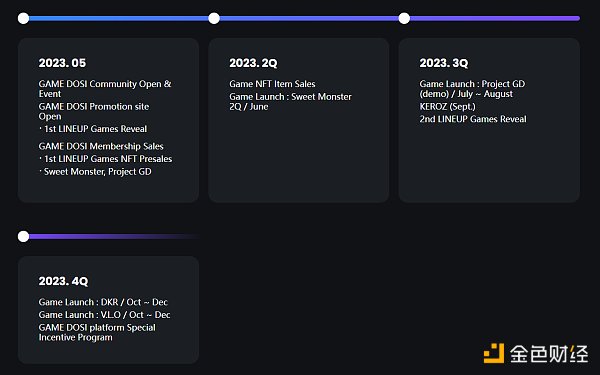Click 2nd LINEUP Games Reveal text

click(473, 119)
